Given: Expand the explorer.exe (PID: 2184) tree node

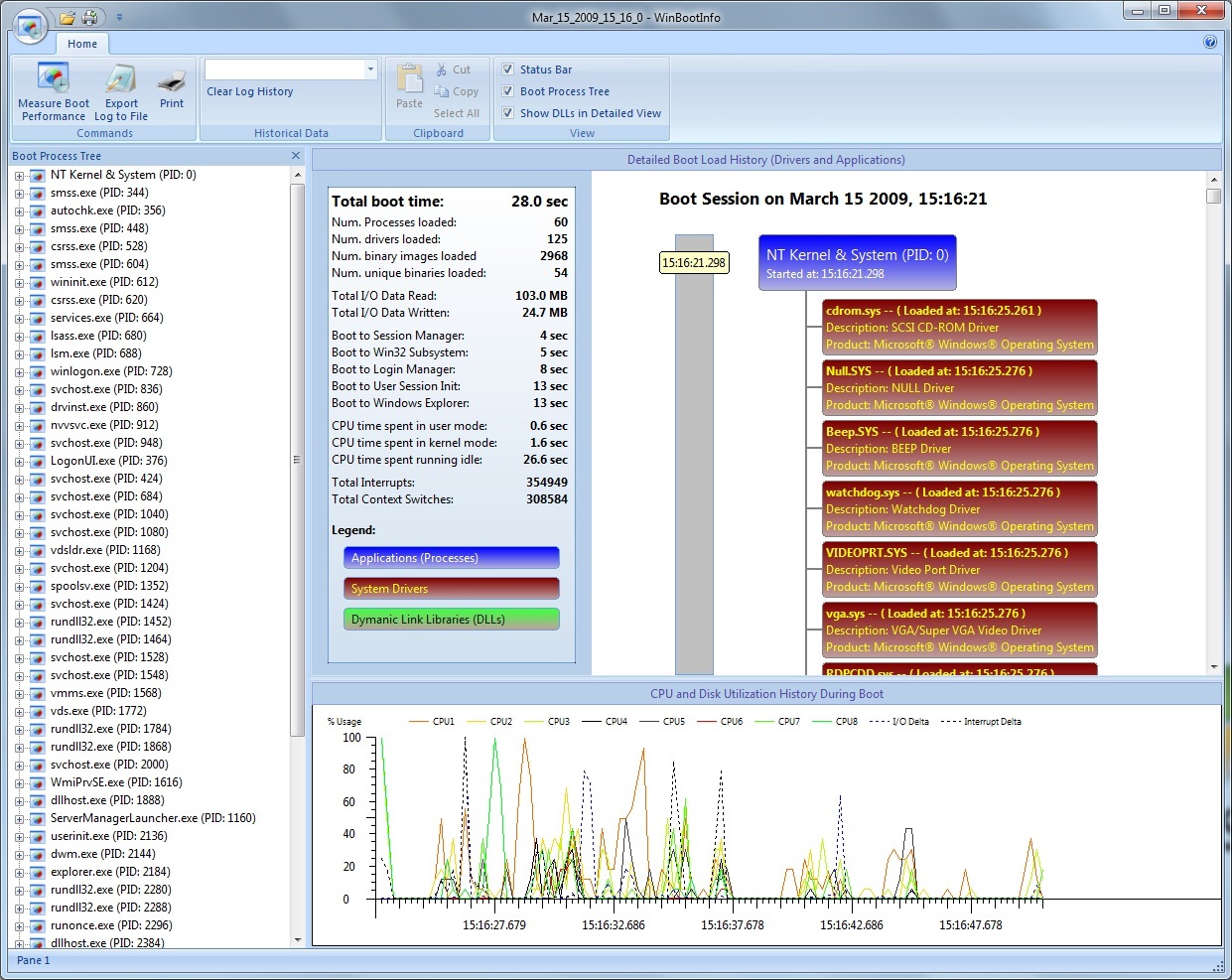Looking at the screenshot, I should [19, 873].
